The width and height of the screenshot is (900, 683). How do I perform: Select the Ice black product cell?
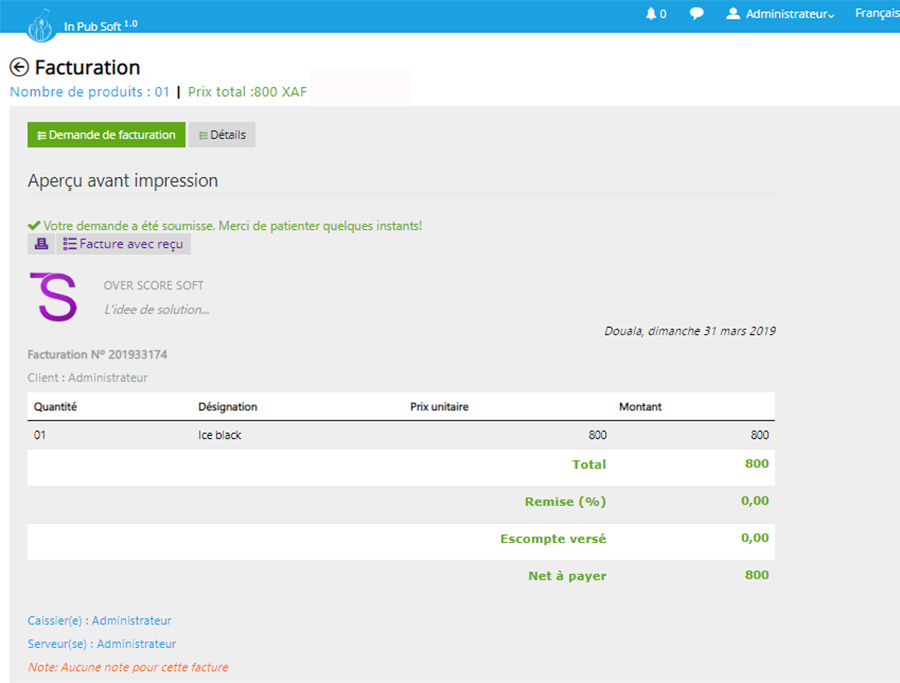[x=220, y=435]
